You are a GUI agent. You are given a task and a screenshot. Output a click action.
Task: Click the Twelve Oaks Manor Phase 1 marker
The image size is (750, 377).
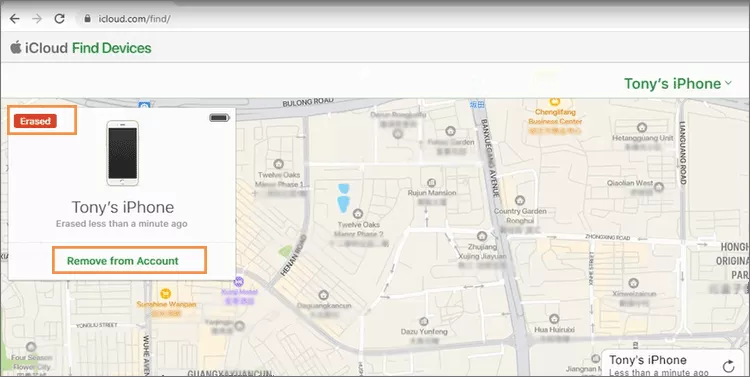click(x=278, y=165)
